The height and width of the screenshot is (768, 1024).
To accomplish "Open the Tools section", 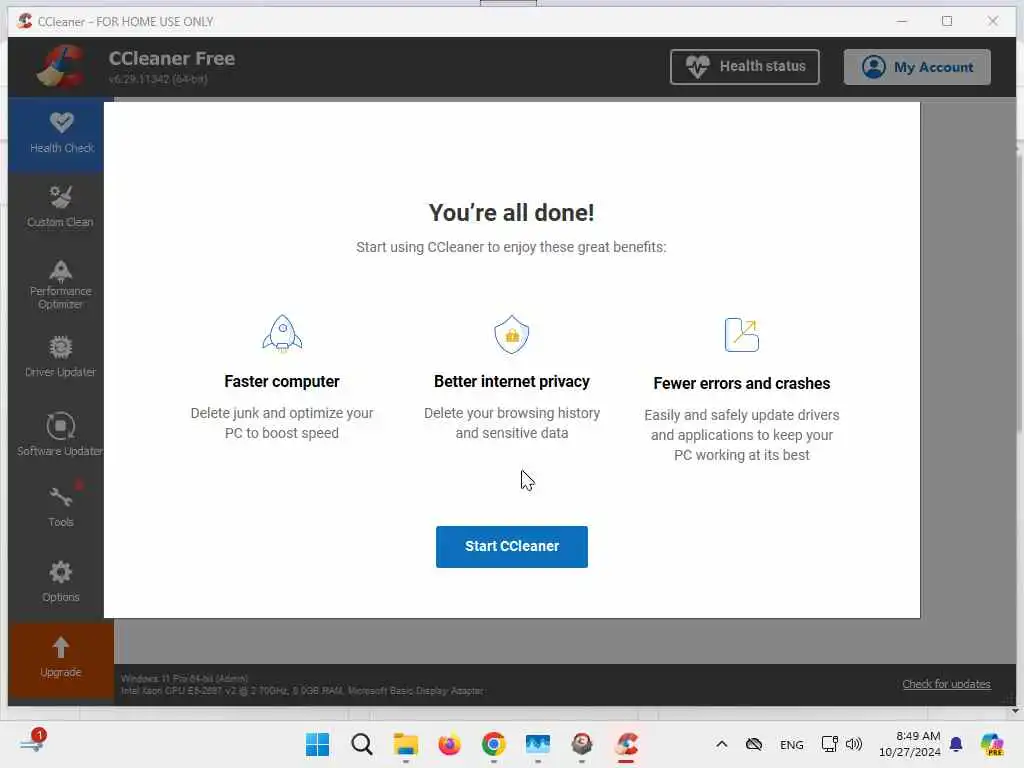I will pos(61,507).
